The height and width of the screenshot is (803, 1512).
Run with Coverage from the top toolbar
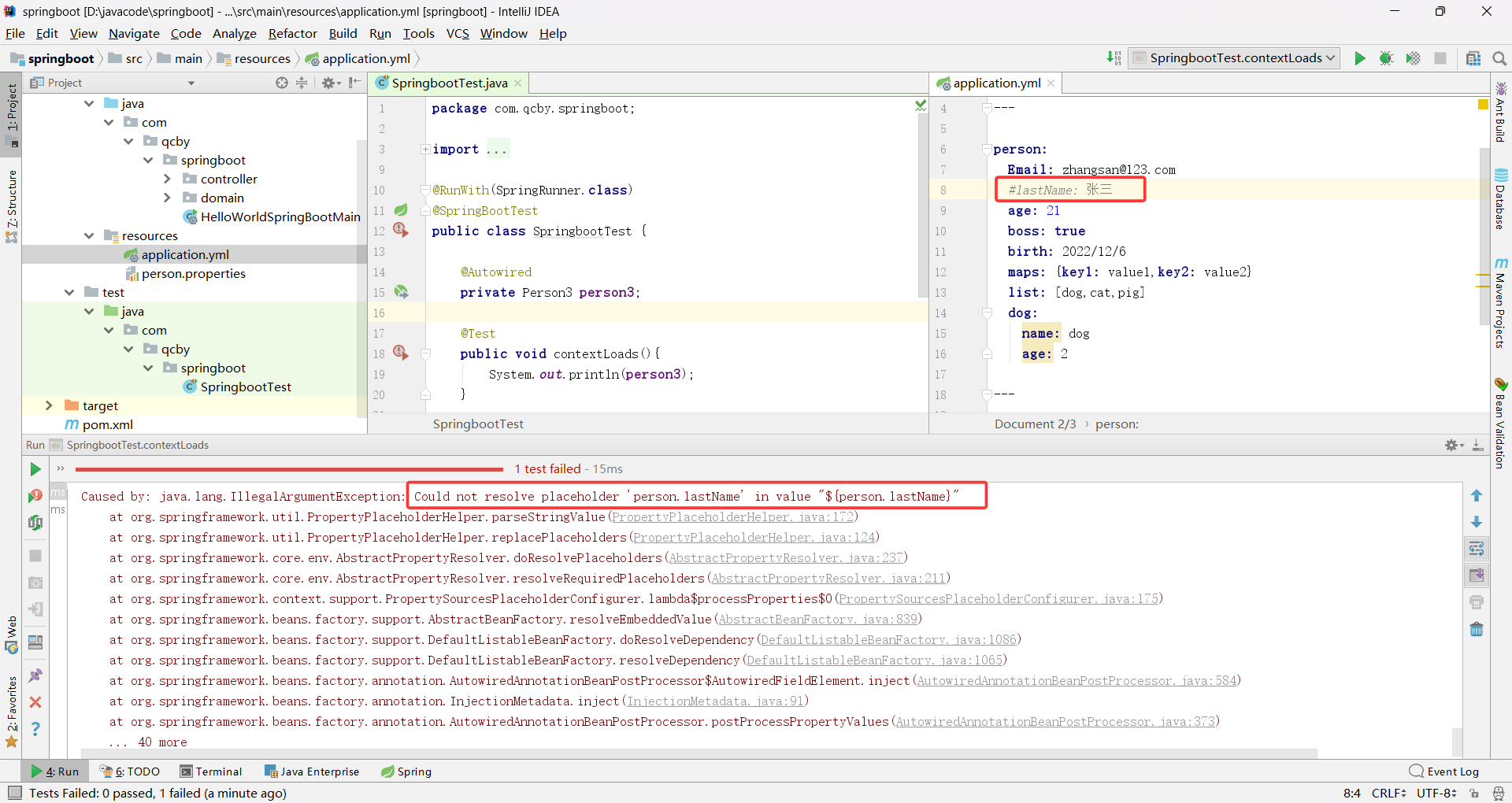(1414, 58)
